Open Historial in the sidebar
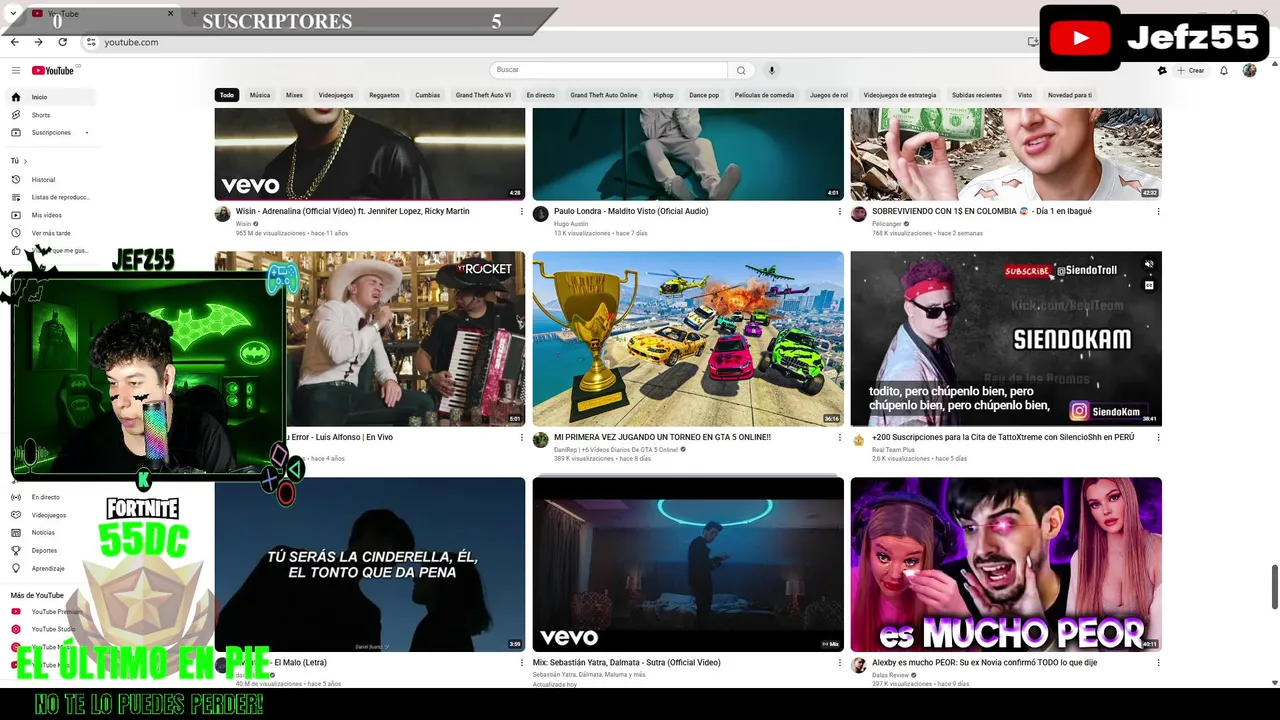 (x=50, y=180)
